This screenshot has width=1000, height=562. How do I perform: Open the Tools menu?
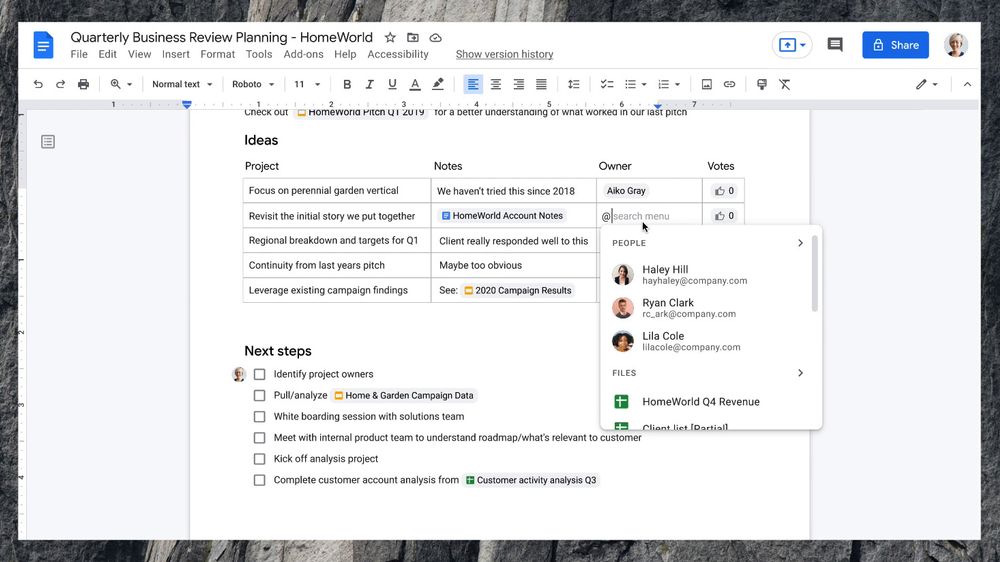[x=259, y=54]
